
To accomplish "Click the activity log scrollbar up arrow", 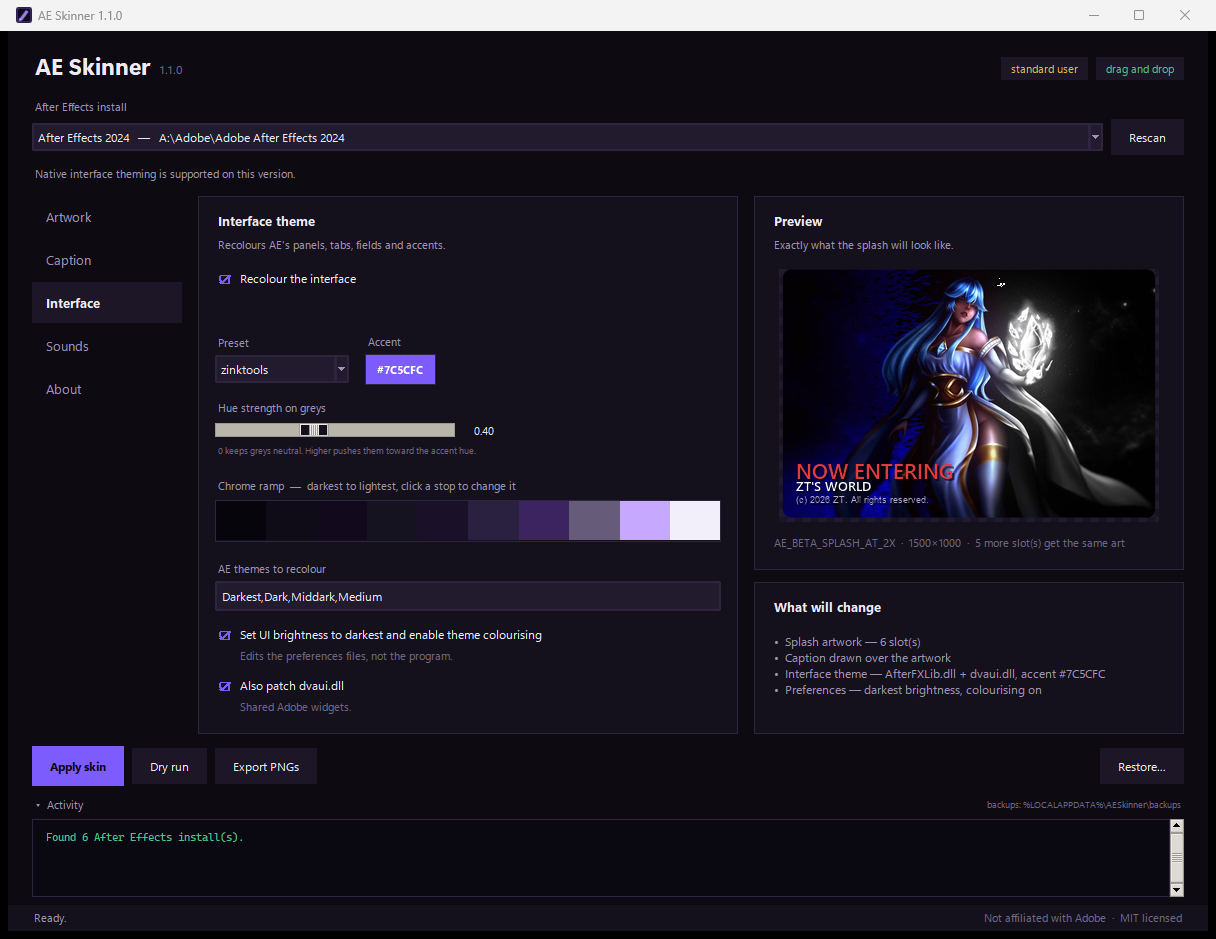I will tap(1176, 826).
